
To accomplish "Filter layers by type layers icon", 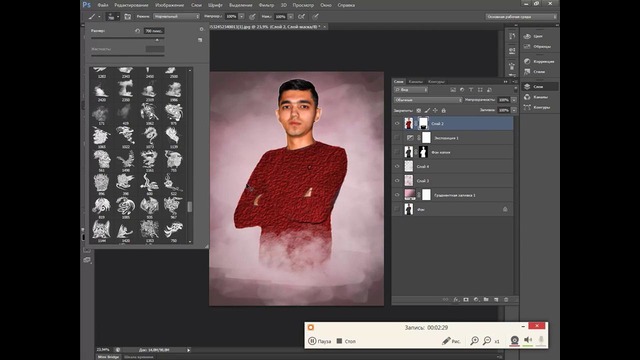I will click(471, 90).
